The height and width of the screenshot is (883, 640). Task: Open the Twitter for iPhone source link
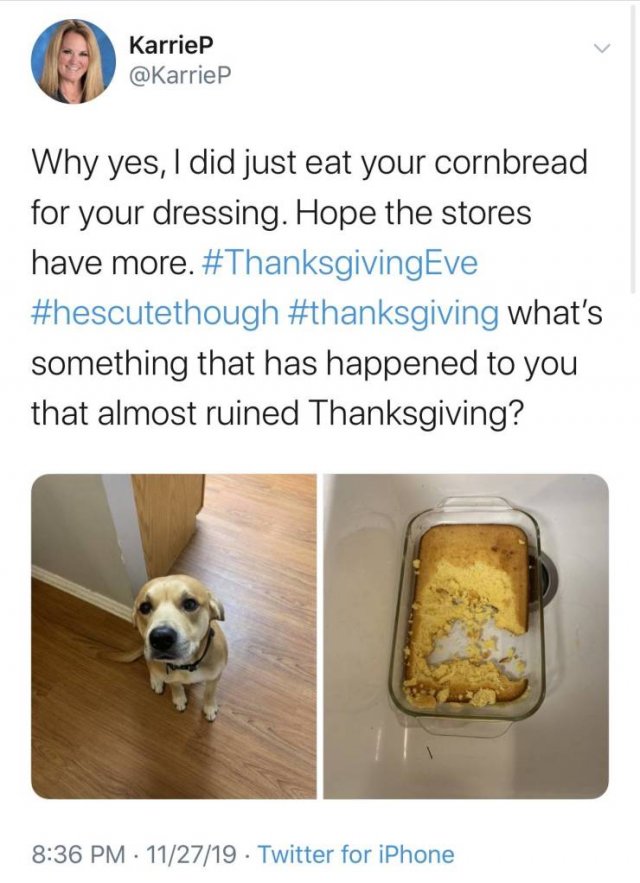[356, 854]
